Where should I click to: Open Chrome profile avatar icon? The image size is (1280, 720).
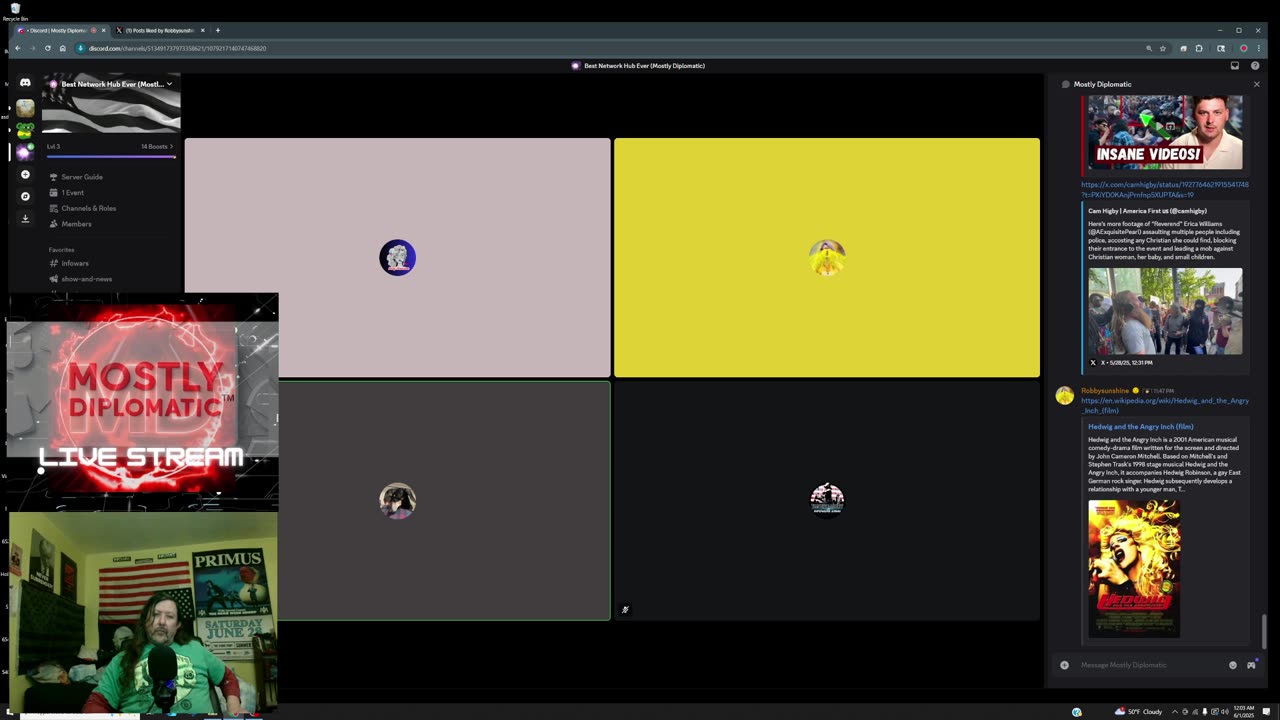(1243, 48)
